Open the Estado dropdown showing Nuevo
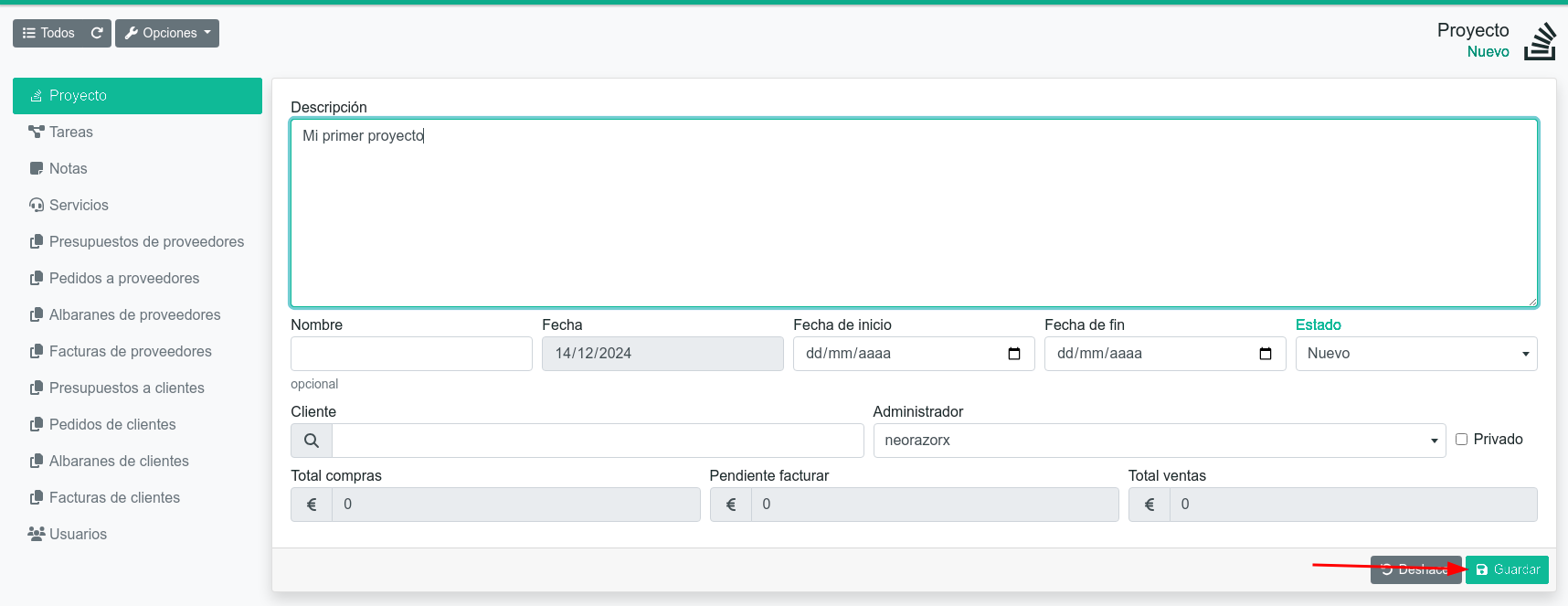Image resolution: width=1568 pixels, height=606 pixels. click(x=1416, y=354)
